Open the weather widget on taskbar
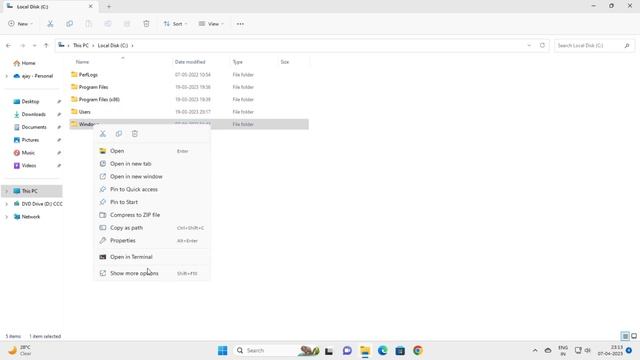 (x=20, y=351)
